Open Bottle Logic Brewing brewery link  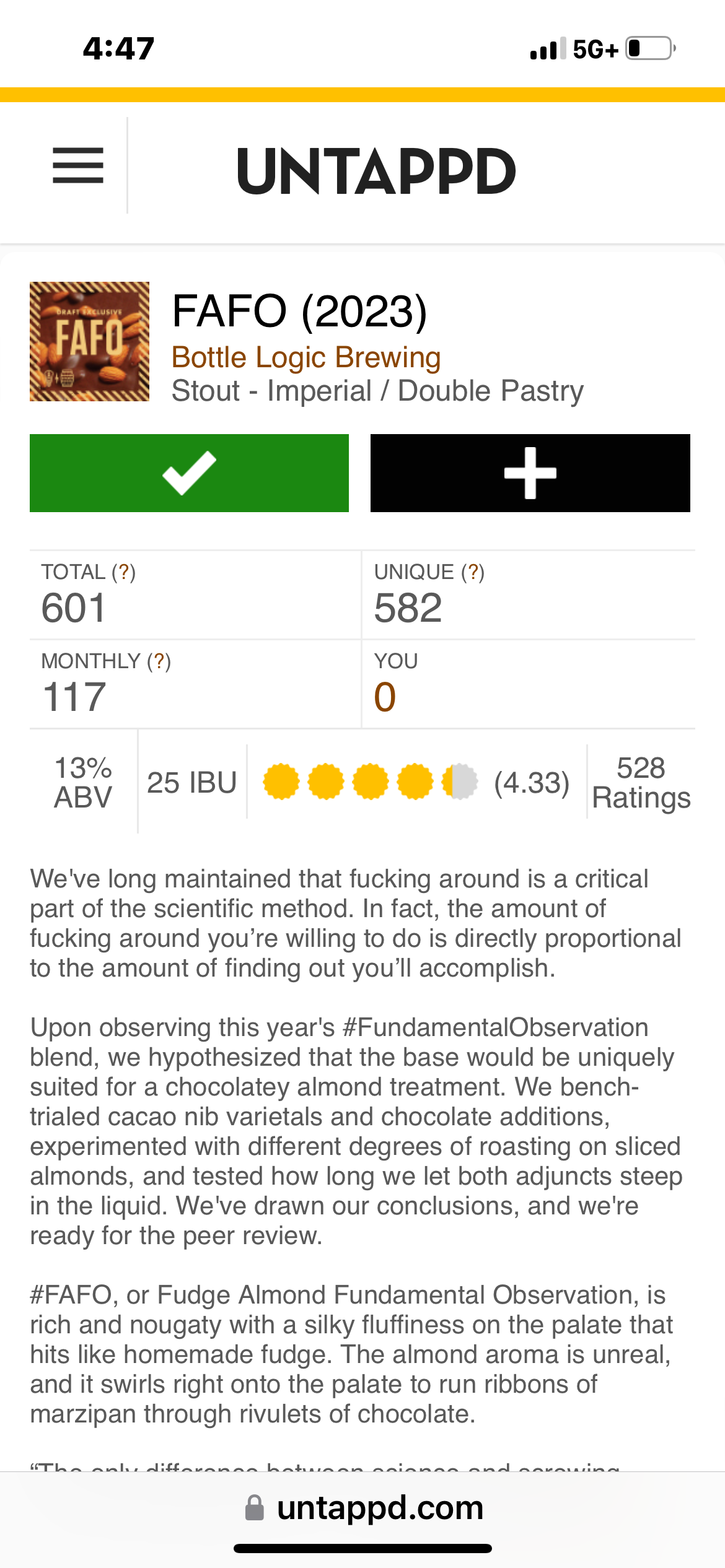[x=306, y=358]
